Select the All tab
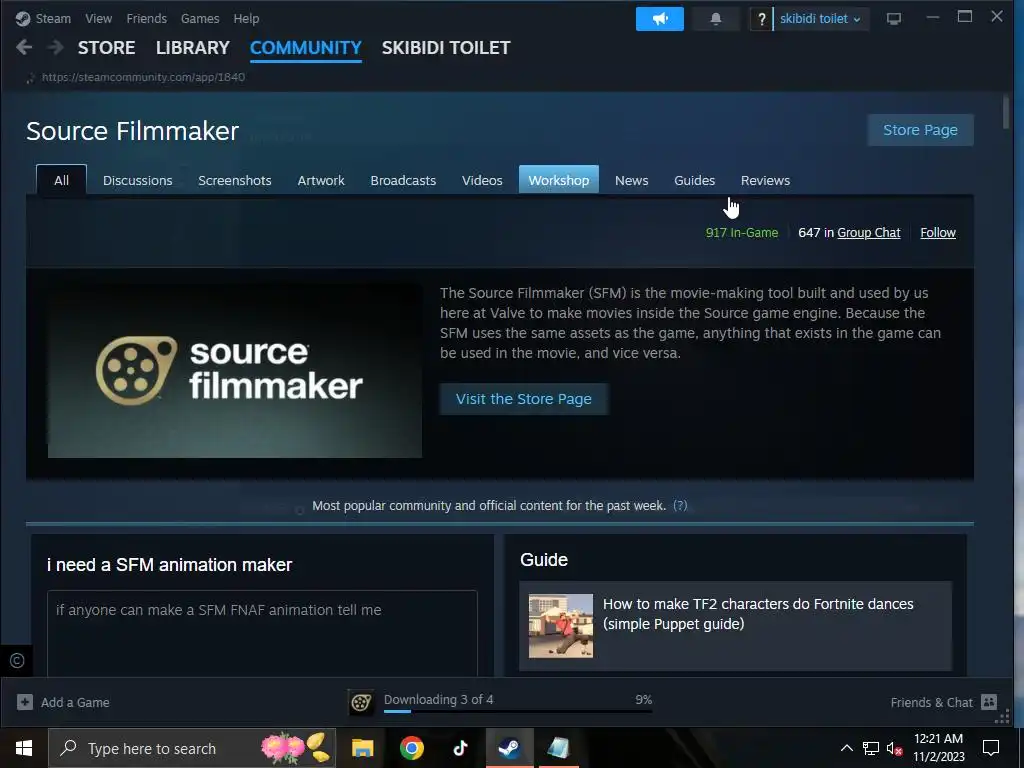 pos(61,180)
